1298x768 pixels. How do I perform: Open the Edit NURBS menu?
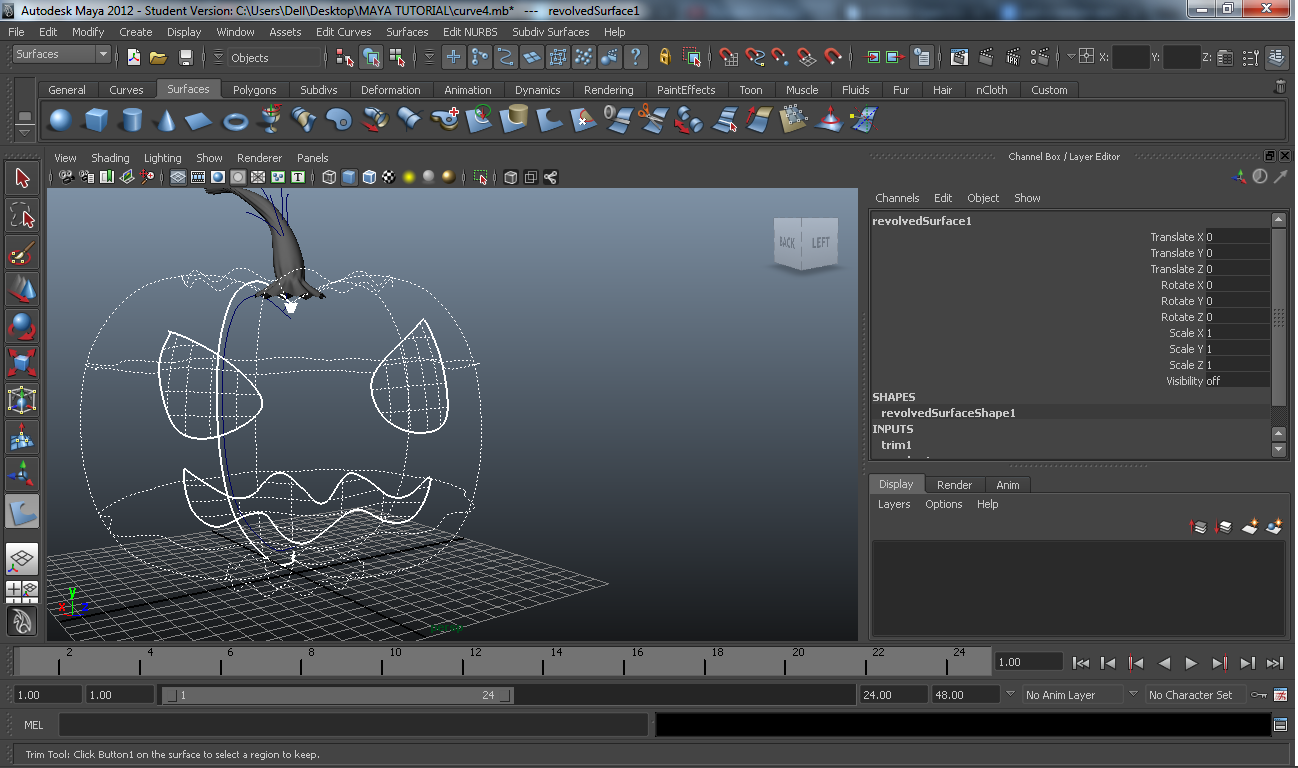(468, 32)
